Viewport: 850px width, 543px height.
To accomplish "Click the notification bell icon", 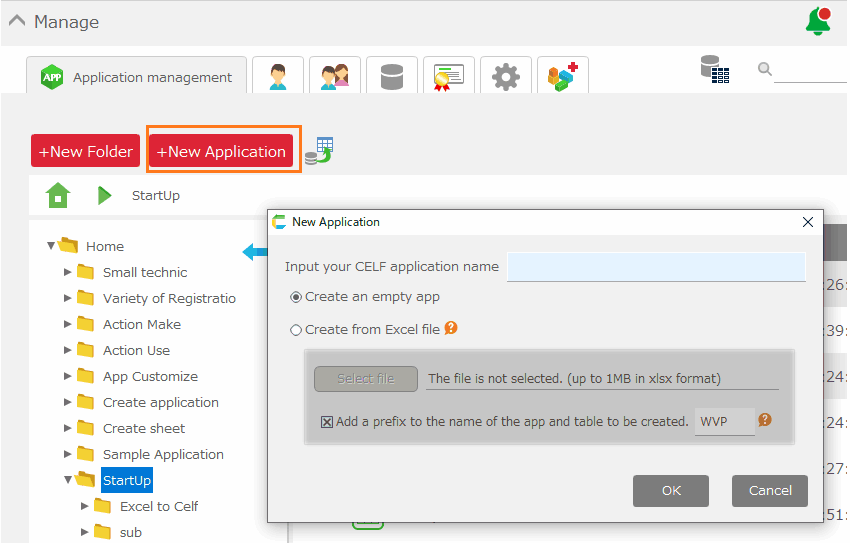I will tap(818, 21).
